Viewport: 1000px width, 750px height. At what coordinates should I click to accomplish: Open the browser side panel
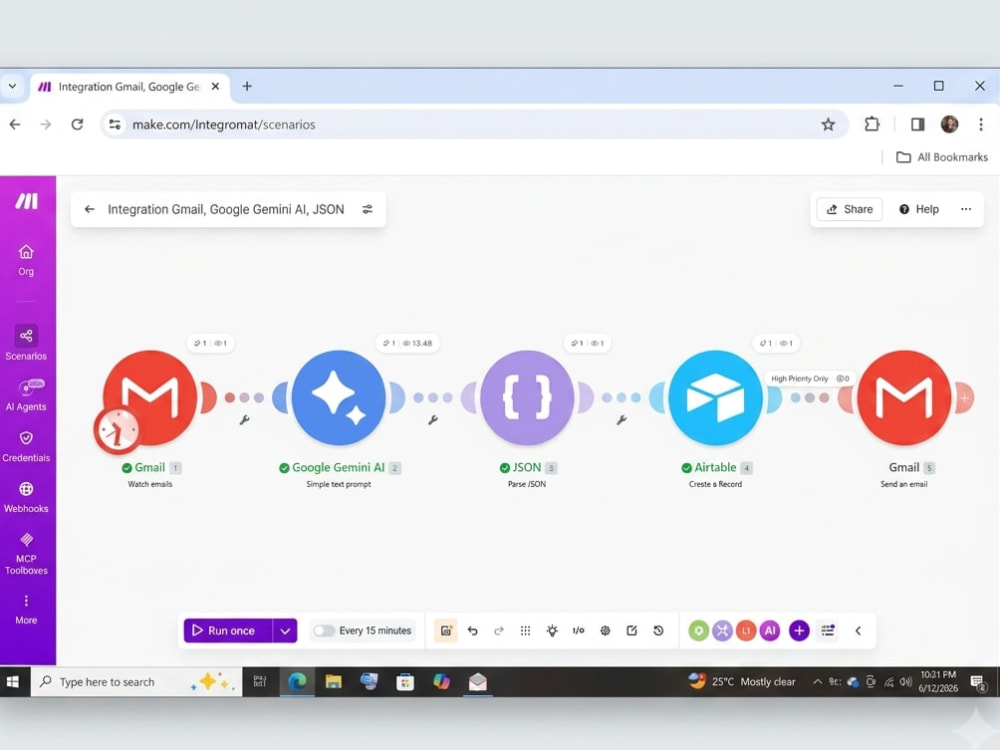[x=918, y=124]
